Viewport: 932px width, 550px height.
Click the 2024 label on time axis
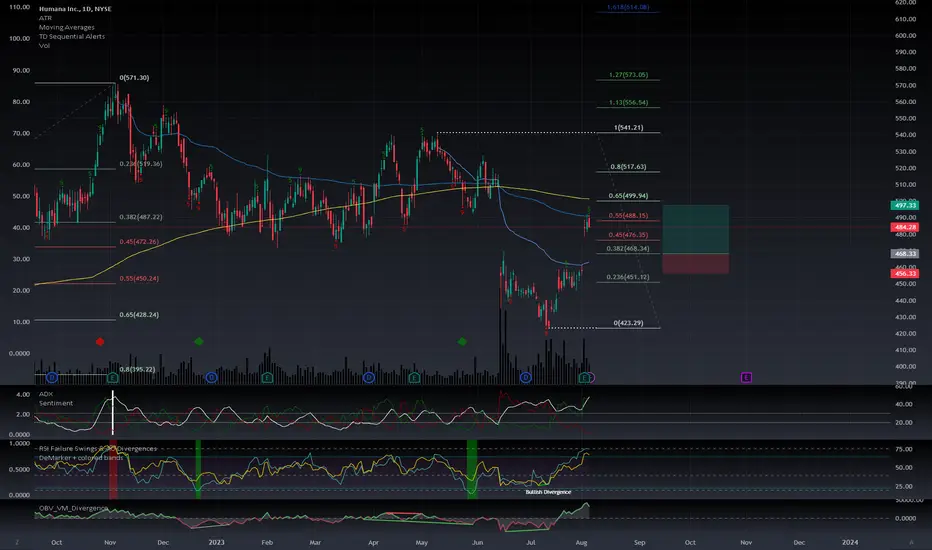[x=850, y=542]
